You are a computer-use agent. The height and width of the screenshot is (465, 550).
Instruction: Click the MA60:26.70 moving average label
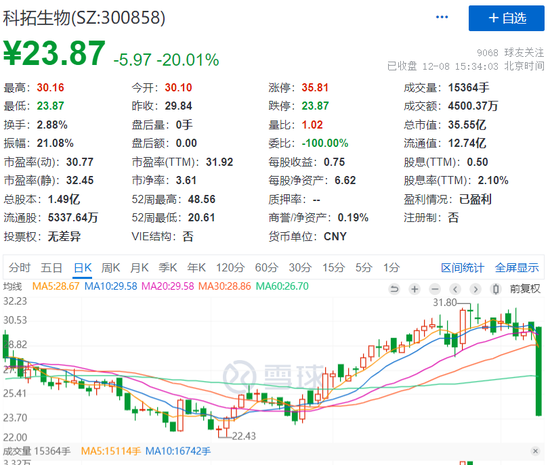(x=282, y=286)
